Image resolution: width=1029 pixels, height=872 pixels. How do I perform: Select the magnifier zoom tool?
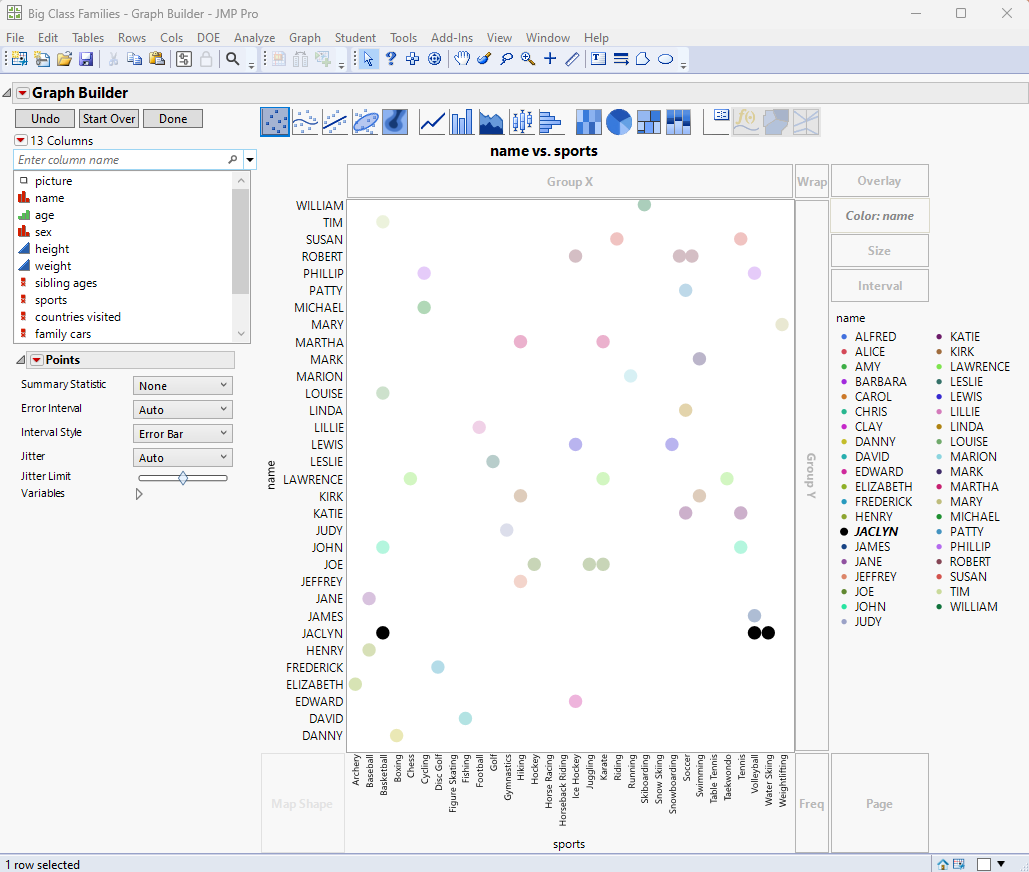527,58
